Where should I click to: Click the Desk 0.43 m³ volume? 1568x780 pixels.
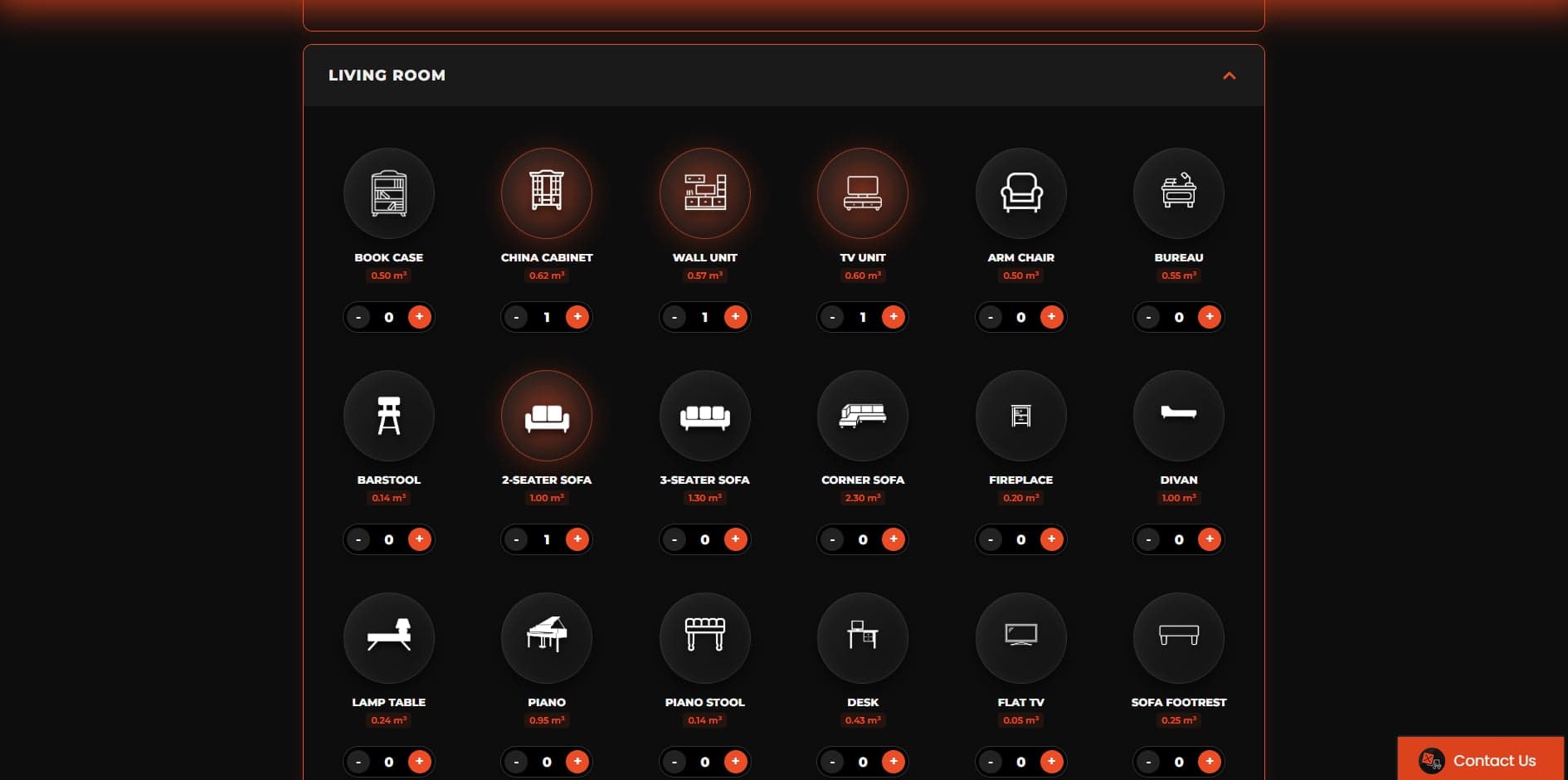(x=863, y=720)
